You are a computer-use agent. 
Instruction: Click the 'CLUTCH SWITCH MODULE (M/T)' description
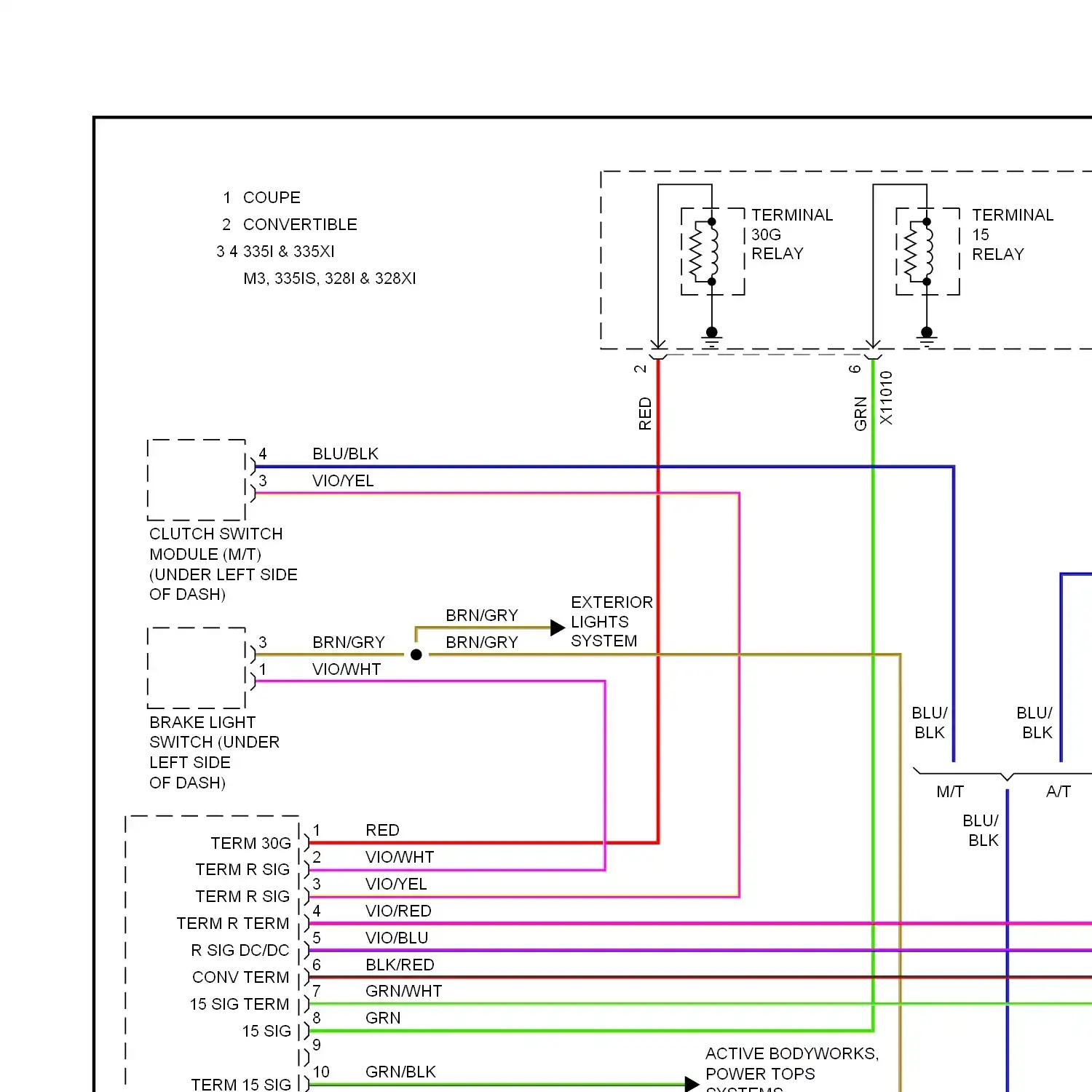223,563
